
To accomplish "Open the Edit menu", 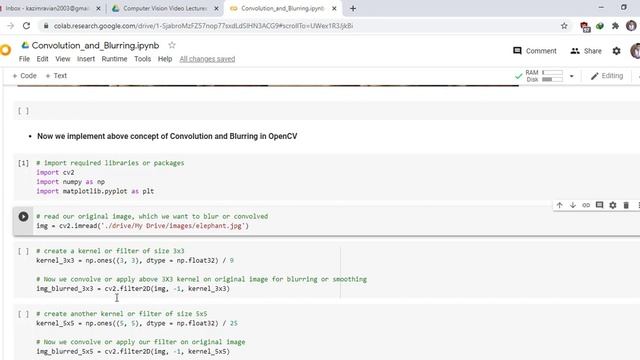I will 42,59.
